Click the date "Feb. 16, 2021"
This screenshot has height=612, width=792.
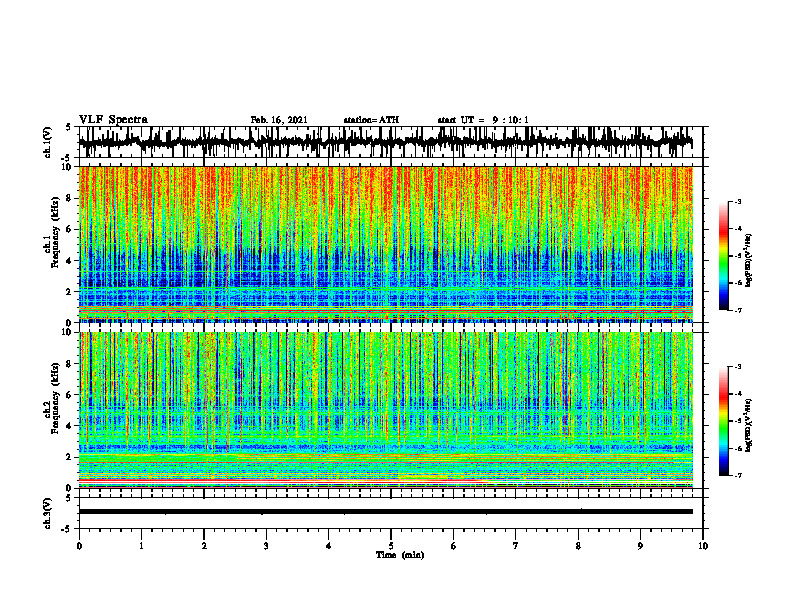click(279, 120)
